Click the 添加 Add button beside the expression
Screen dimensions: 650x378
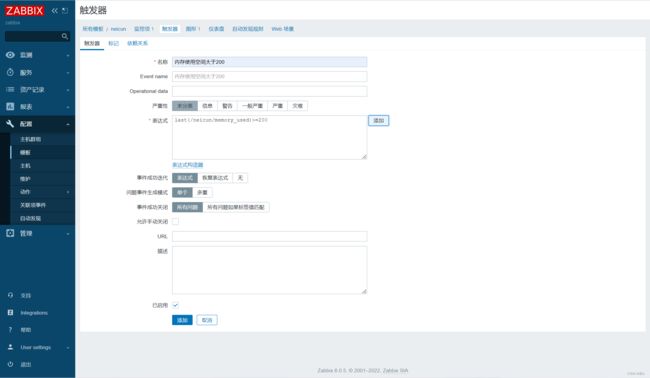tap(378, 121)
